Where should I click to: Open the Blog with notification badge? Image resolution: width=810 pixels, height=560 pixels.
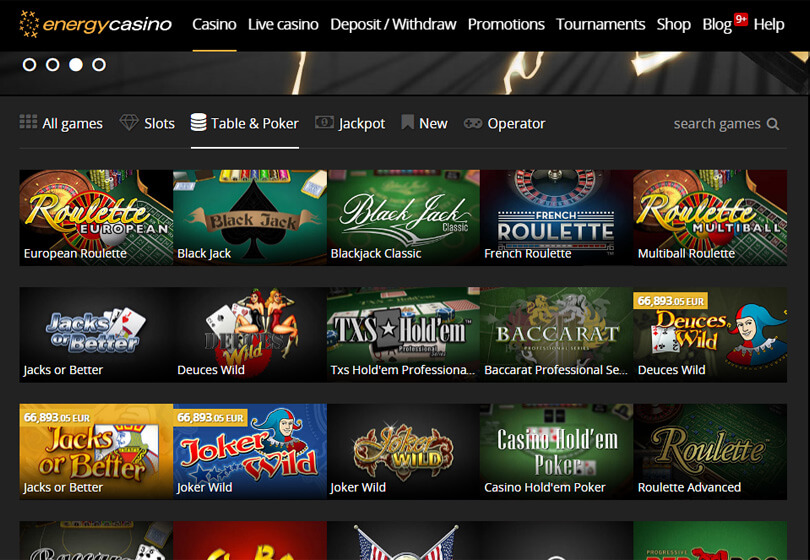[717, 24]
